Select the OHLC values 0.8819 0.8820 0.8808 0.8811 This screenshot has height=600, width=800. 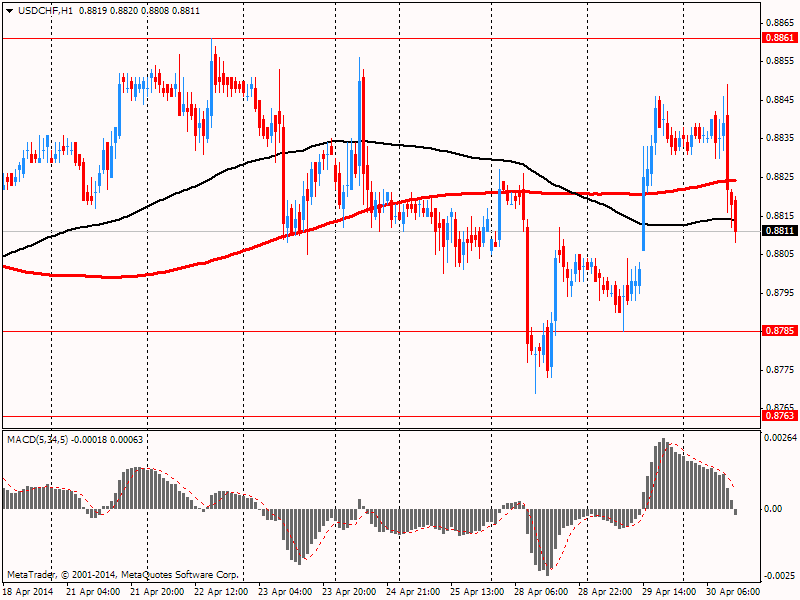coord(140,11)
